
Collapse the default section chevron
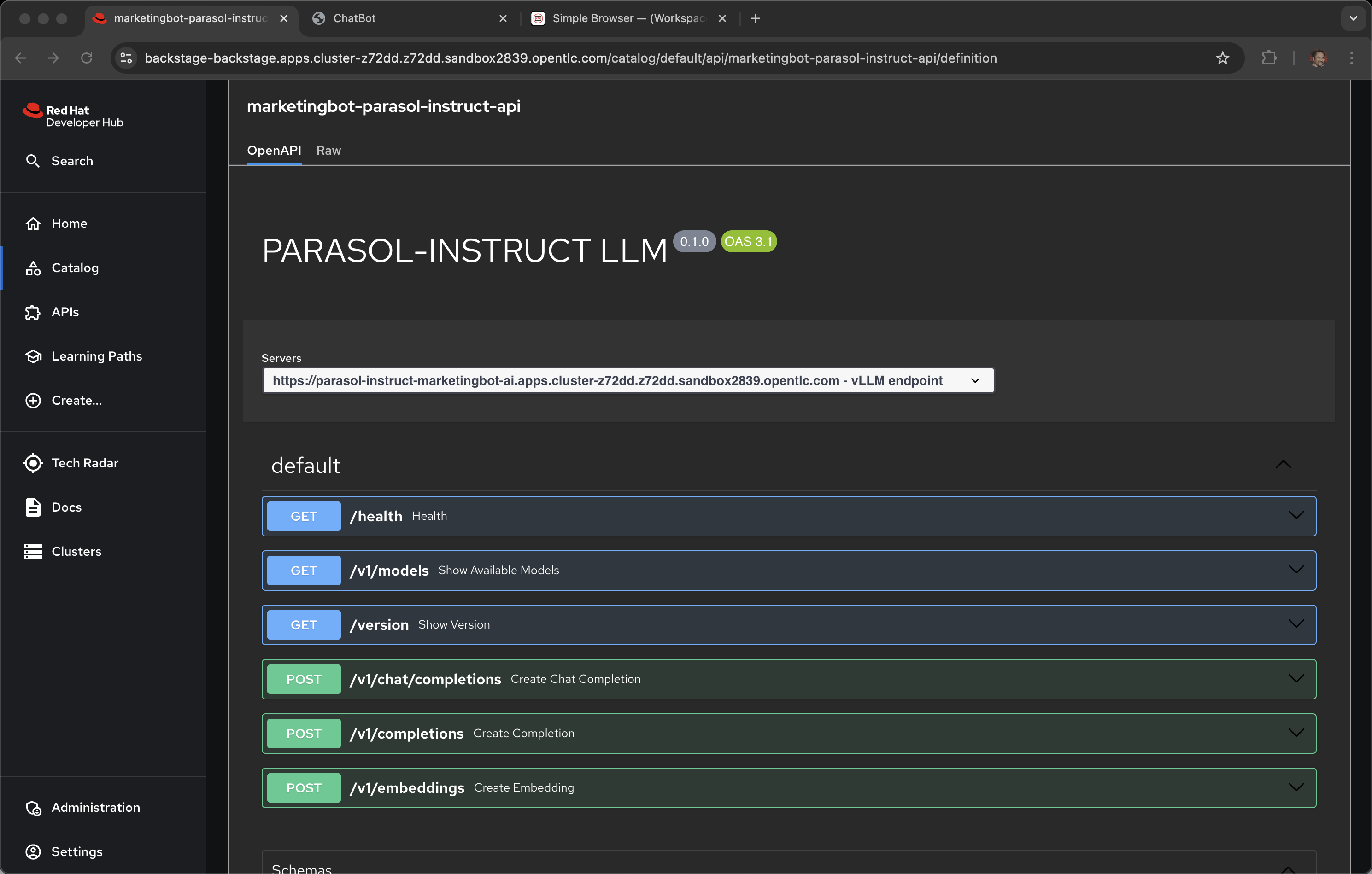click(1283, 465)
